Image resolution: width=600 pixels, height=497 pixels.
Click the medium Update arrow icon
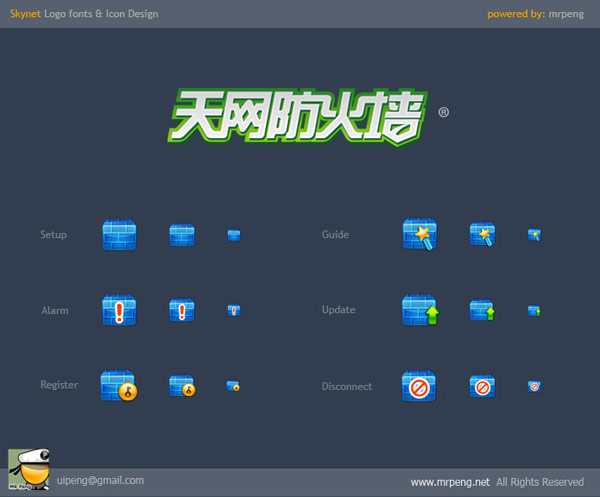[482, 310]
